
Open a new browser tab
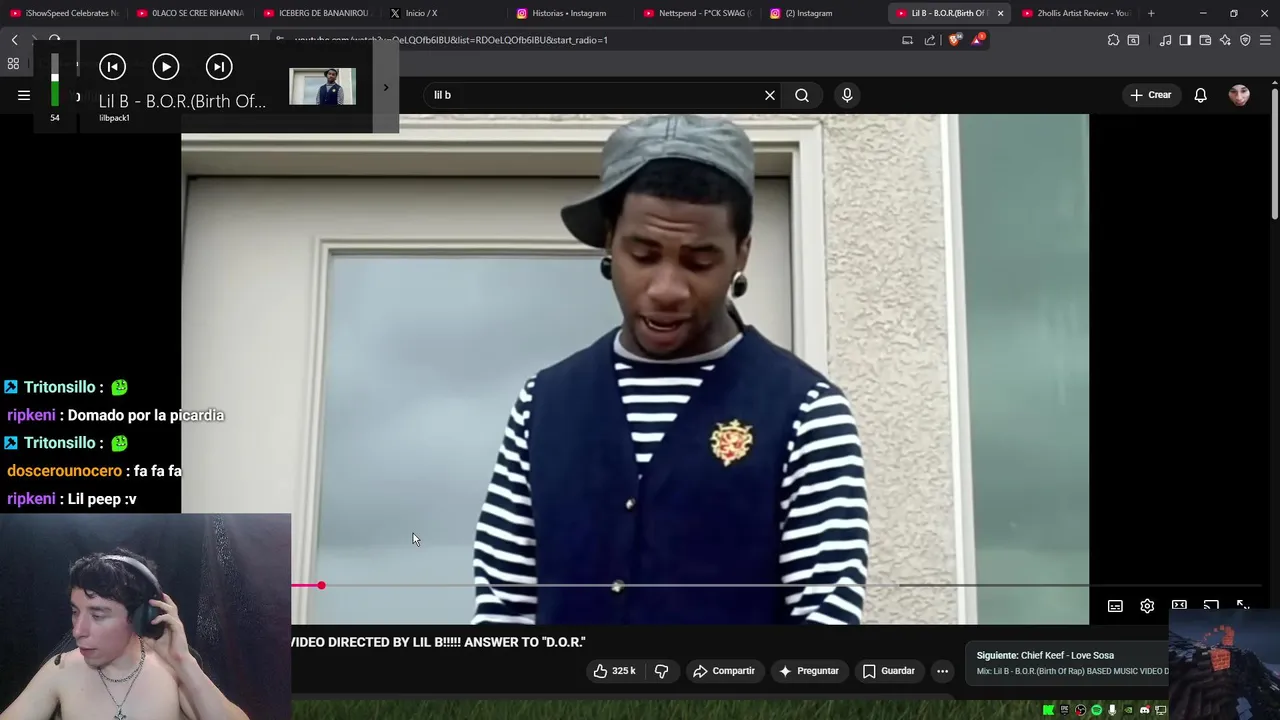point(1151,13)
